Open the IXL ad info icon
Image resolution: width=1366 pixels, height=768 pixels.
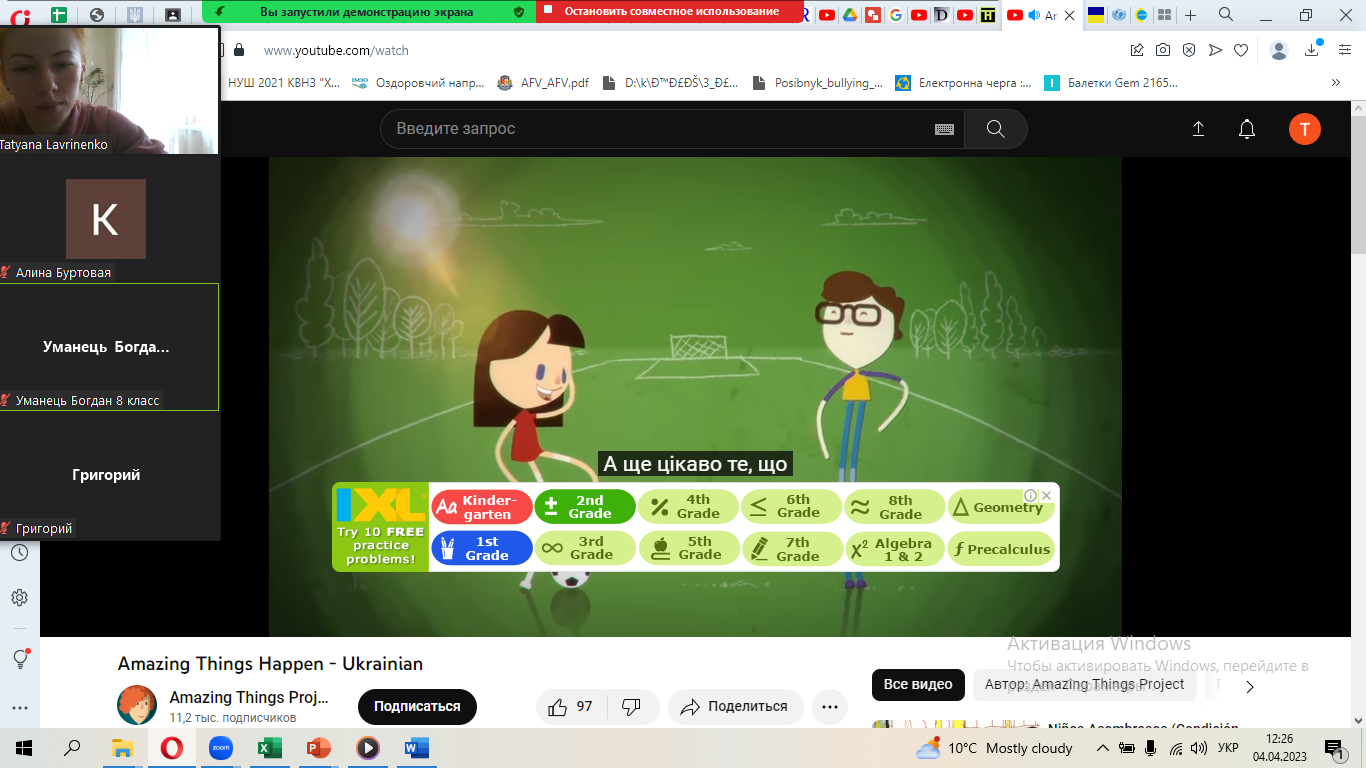pyautogui.click(x=1031, y=495)
